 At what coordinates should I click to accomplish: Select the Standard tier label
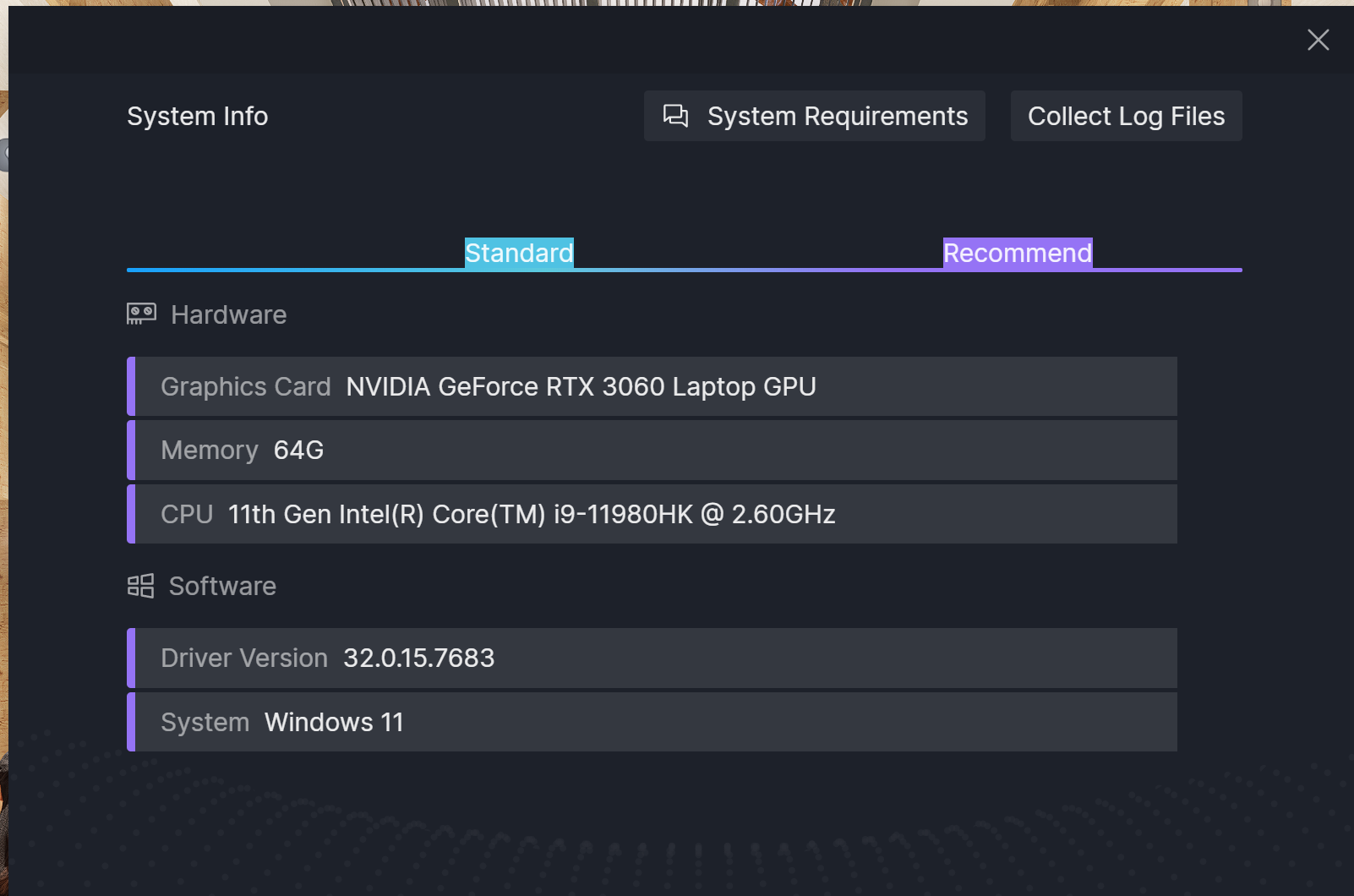pos(519,253)
